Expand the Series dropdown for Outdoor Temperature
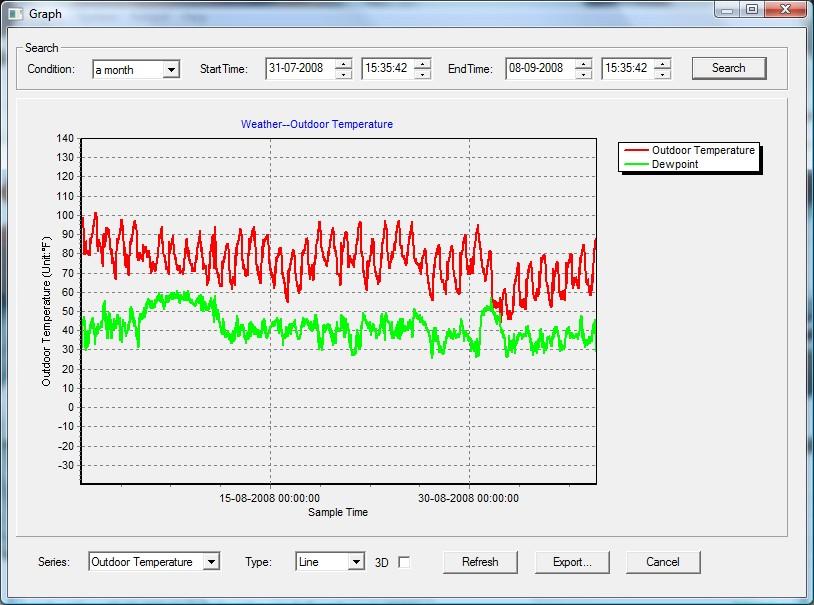The image size is (814, 605). click(211, 562)
